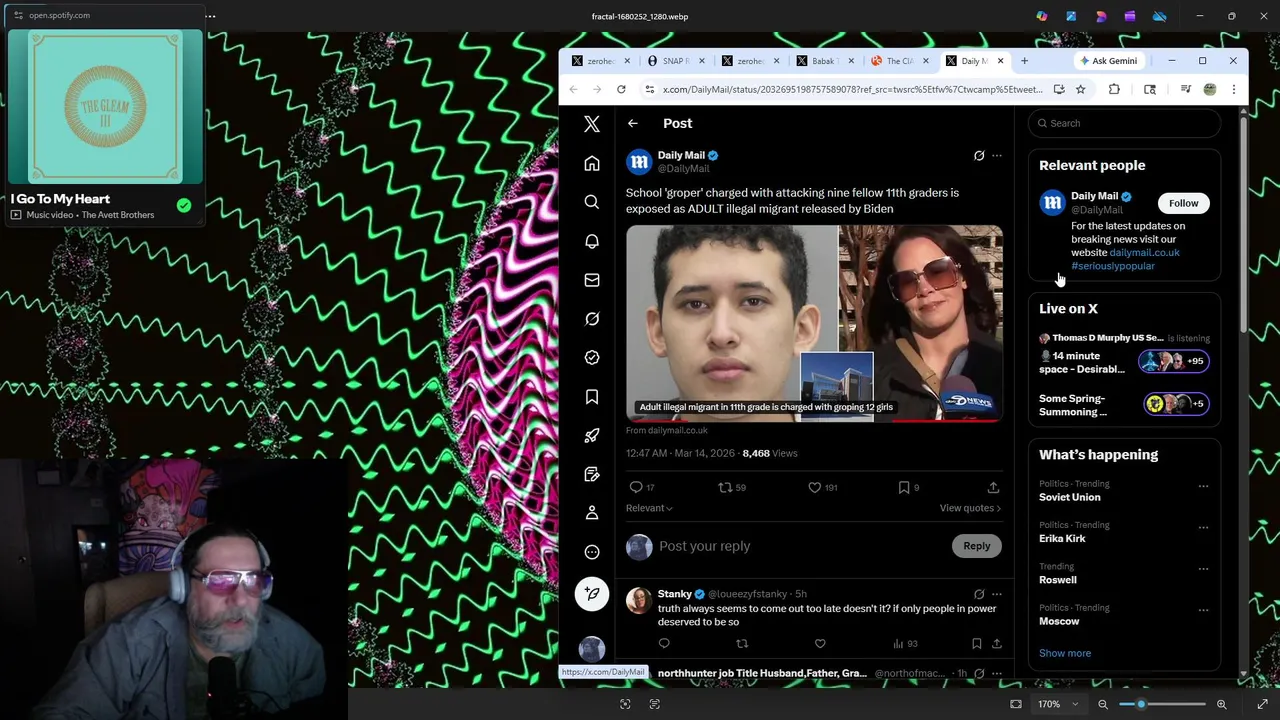Click the fit-to-window icon beside 170%
The image size is (1280, 720).
(1016, 704)
